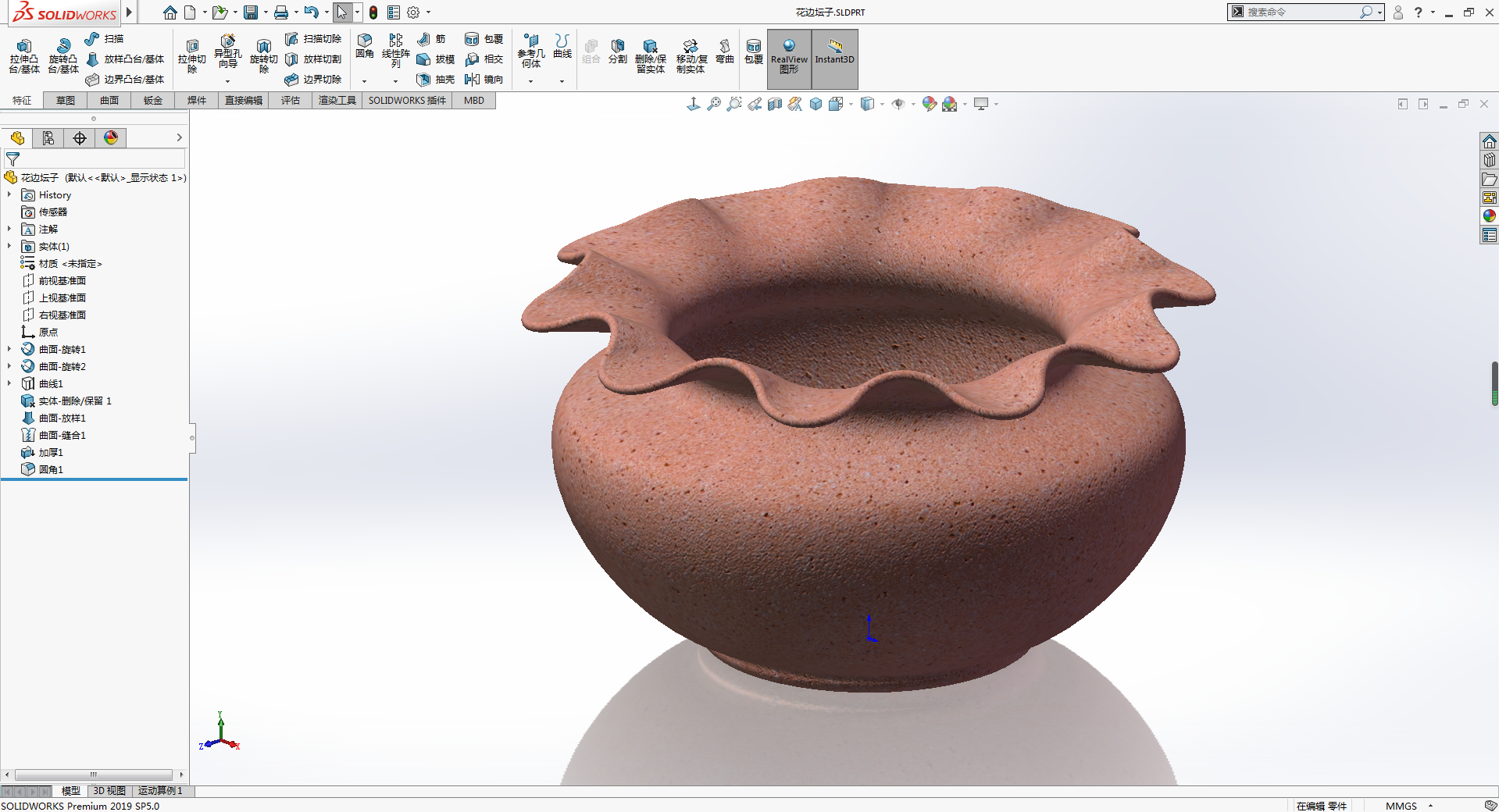The width and height of the screenshot is (1499, 812).
Task: Select the Boundary Cut (边界切除) tool
Action: coord(313,79)
